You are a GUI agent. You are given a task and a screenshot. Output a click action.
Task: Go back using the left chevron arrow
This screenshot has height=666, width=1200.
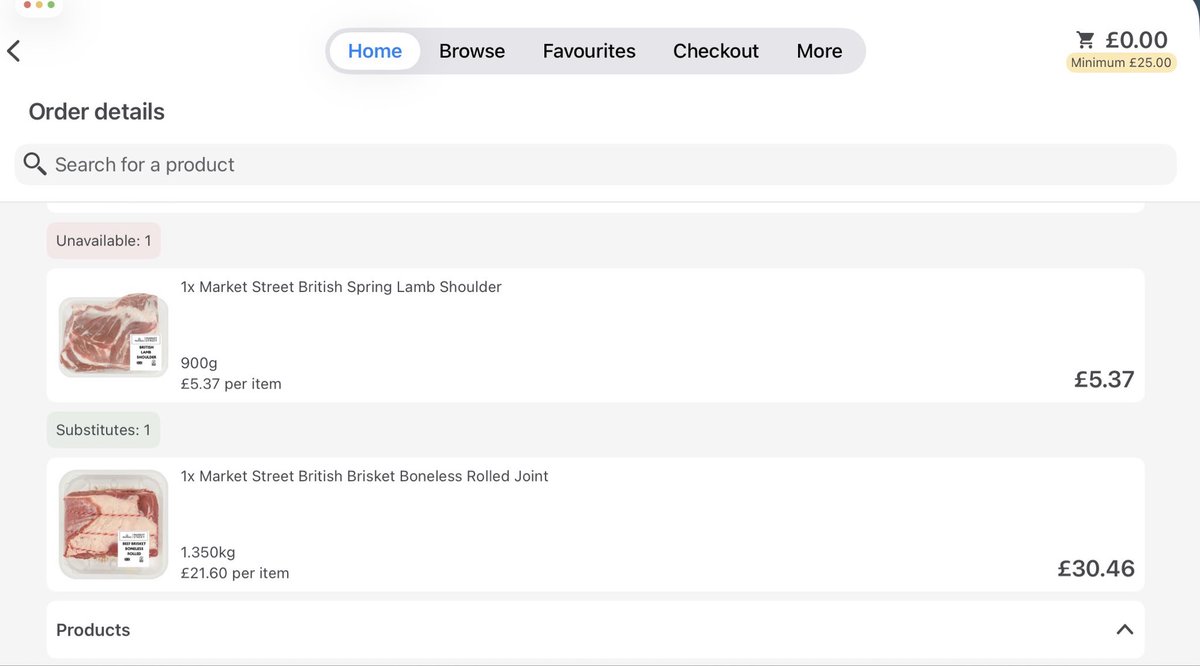(14, 51)
